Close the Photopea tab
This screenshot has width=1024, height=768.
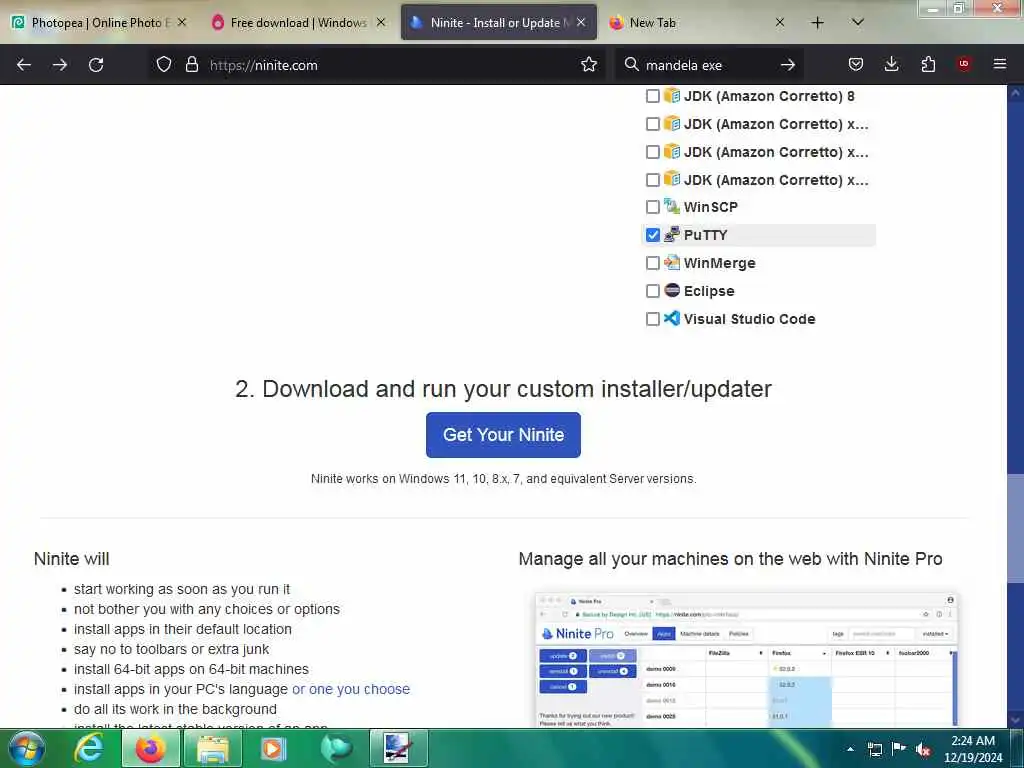point(182,22)
